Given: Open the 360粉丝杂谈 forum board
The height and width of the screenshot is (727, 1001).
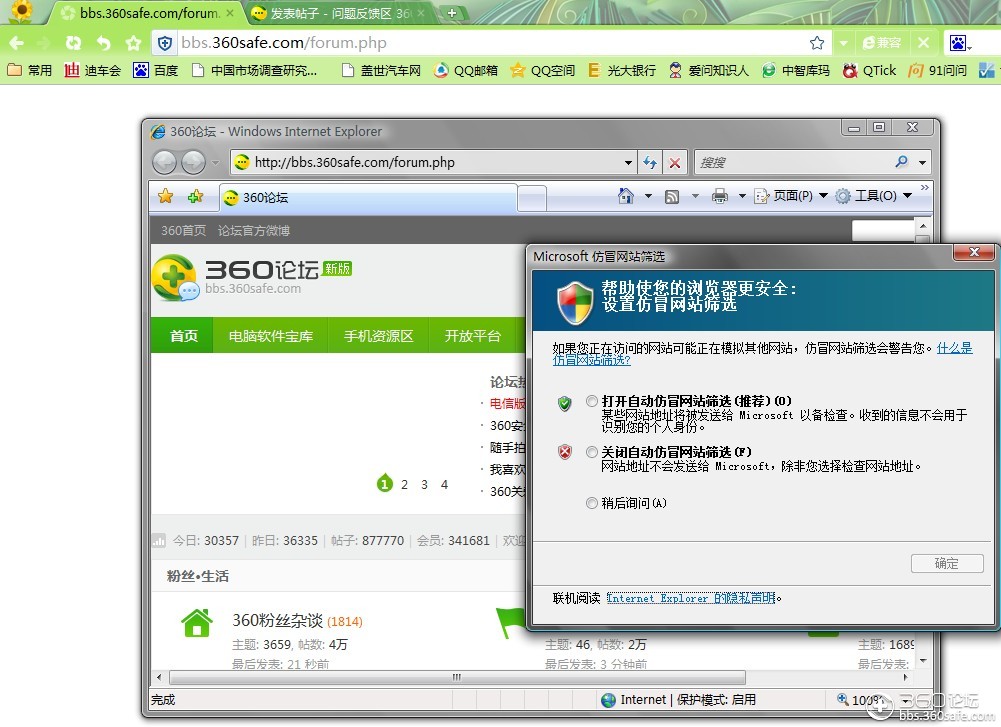Looking at the screenshot, I should 278,620.
